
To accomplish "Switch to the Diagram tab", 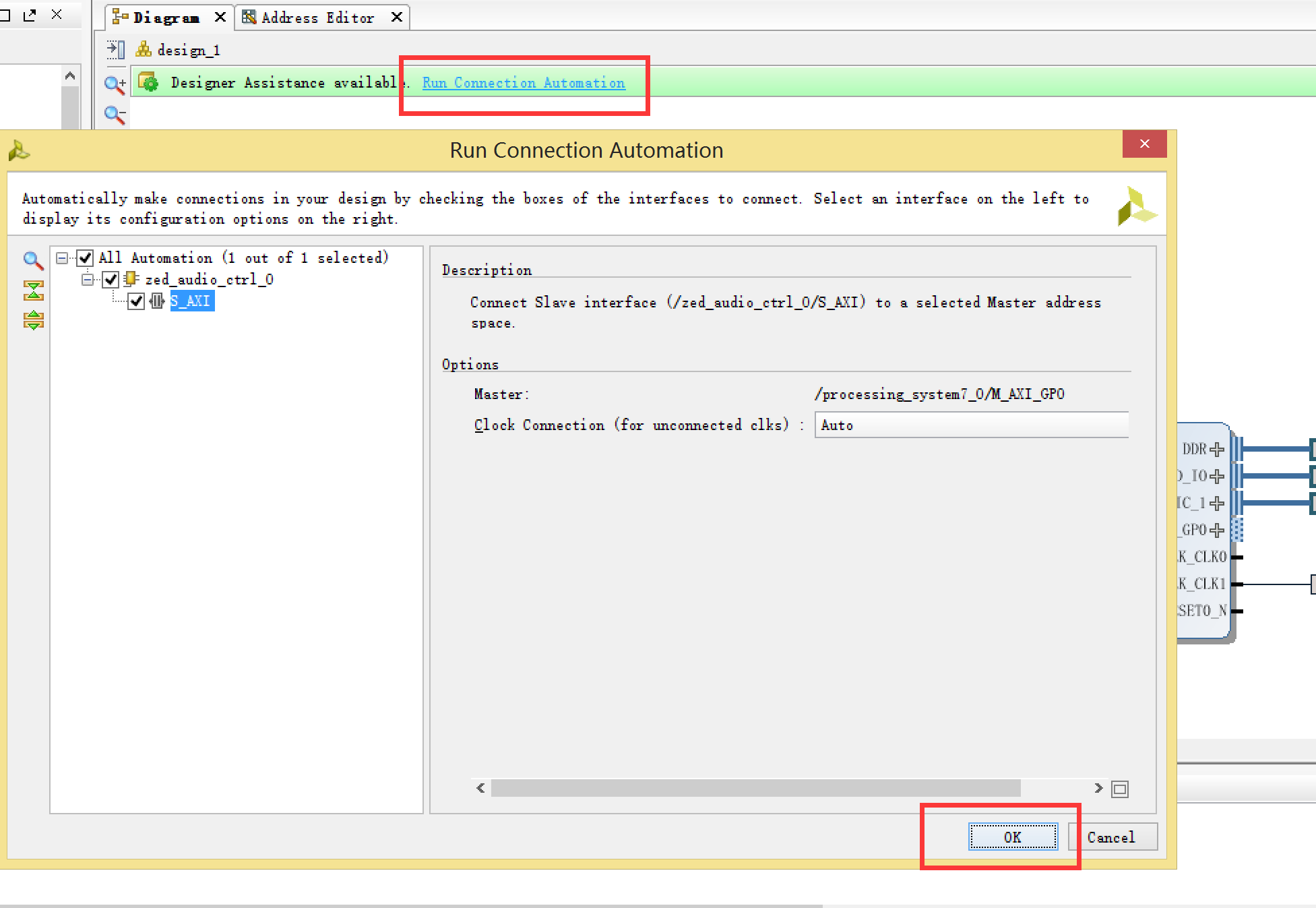I will pyautogui.click(x=168, y=18).
